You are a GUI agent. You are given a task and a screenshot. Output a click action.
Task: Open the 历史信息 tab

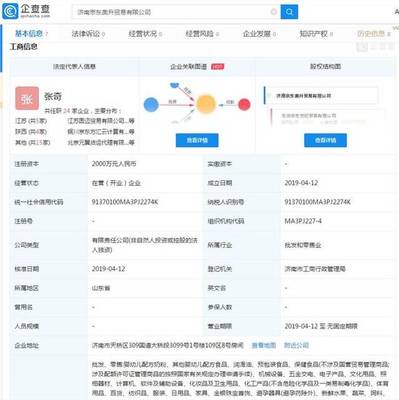(x=373, y=34)
